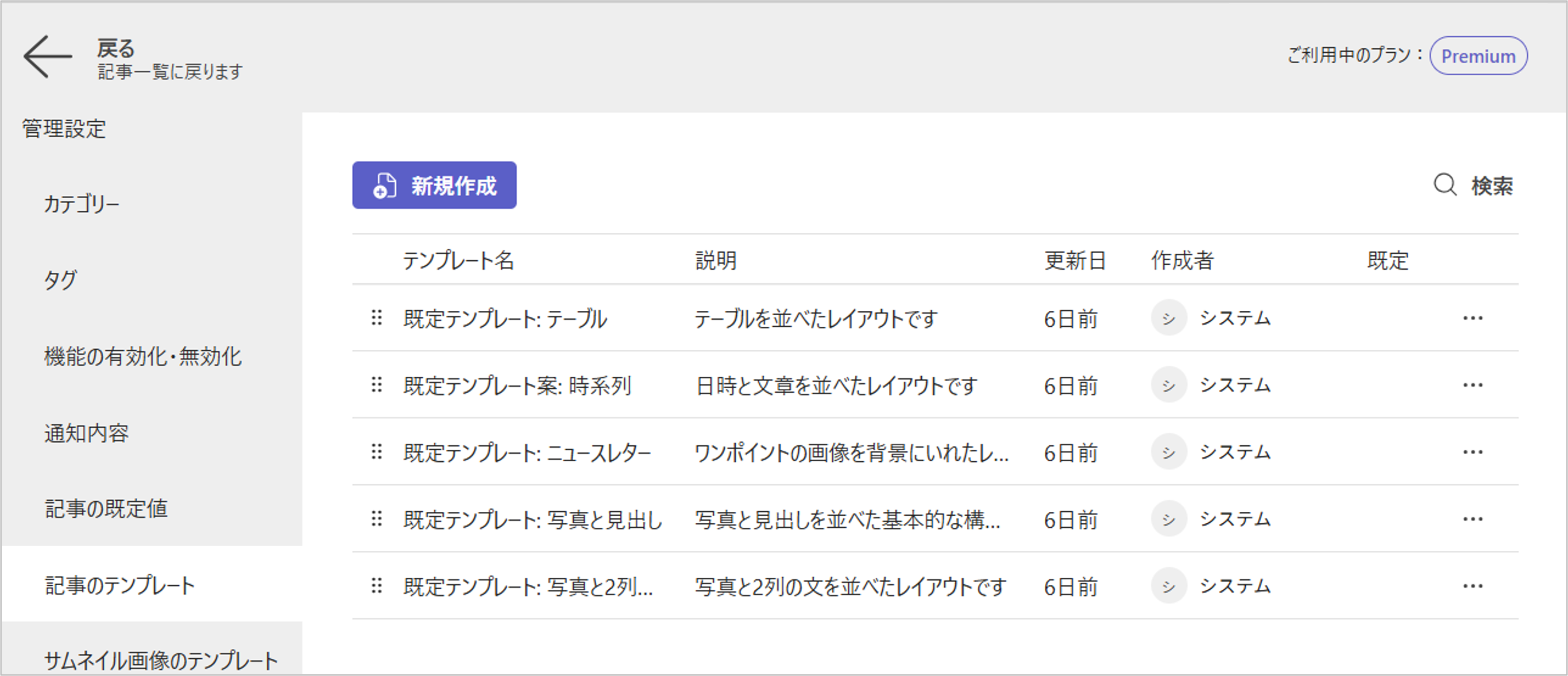Open the 既定テンプレート: 写真と見出し entry
The image size is (1568, 676).
tap(533, 520)
